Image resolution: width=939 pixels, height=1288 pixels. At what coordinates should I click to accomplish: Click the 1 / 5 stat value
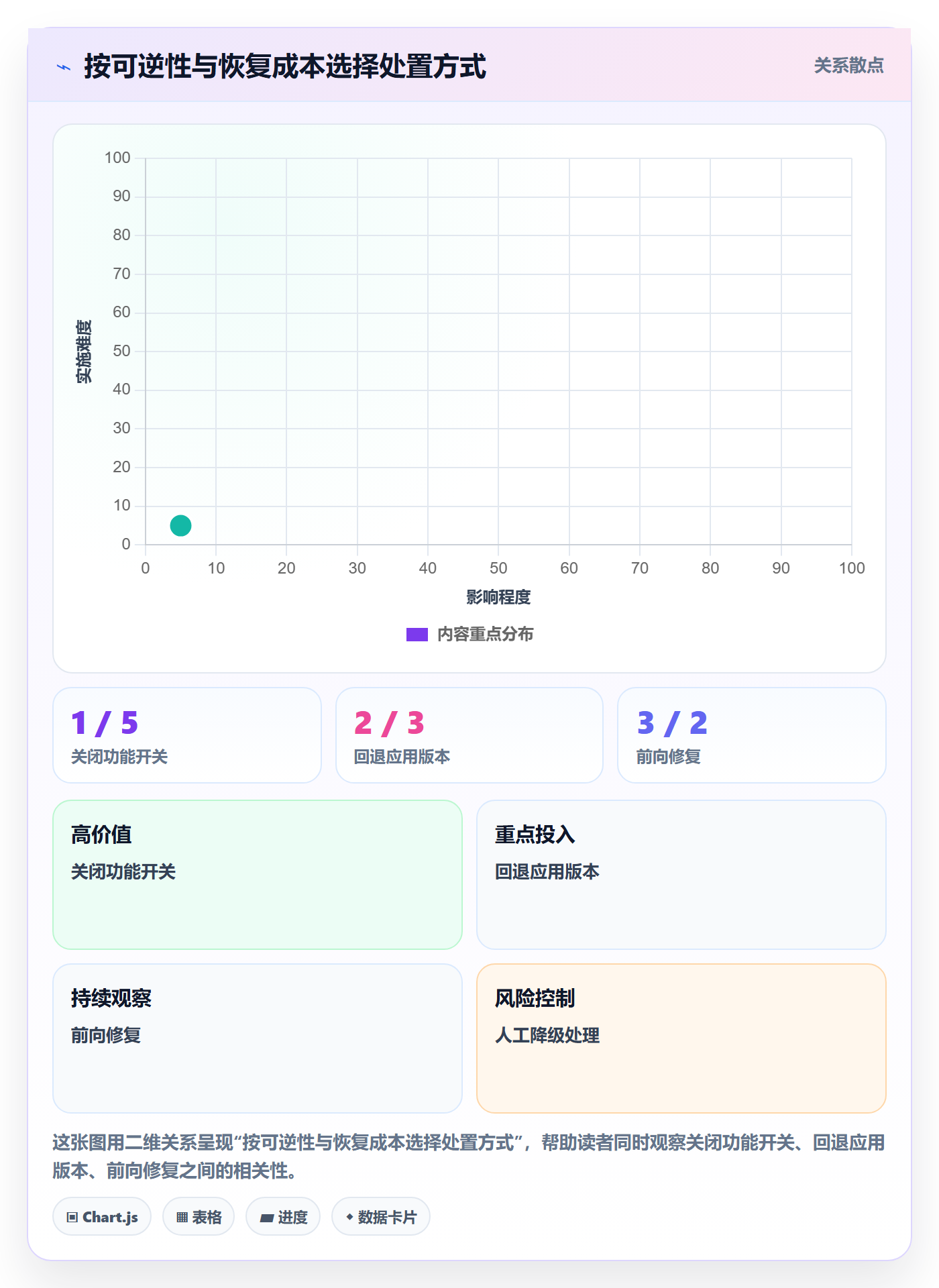click(x=105, y=723)
